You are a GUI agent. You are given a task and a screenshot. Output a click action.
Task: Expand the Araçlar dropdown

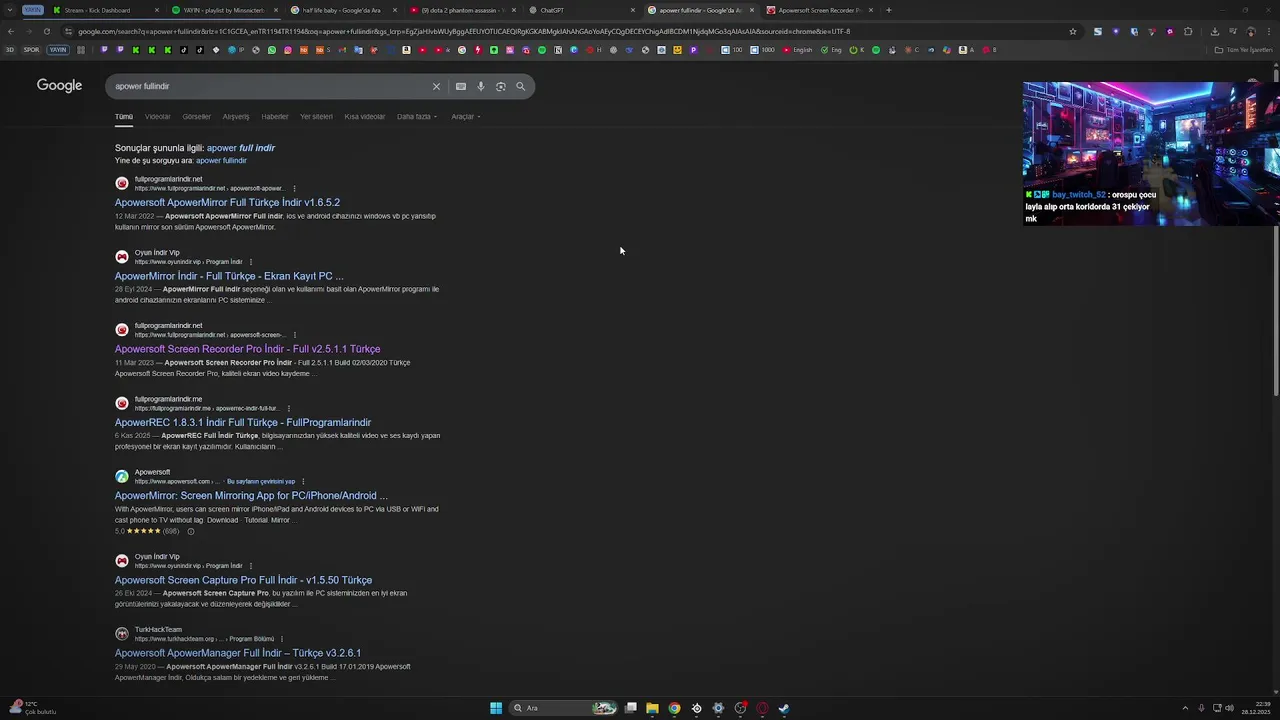point(466,116)
